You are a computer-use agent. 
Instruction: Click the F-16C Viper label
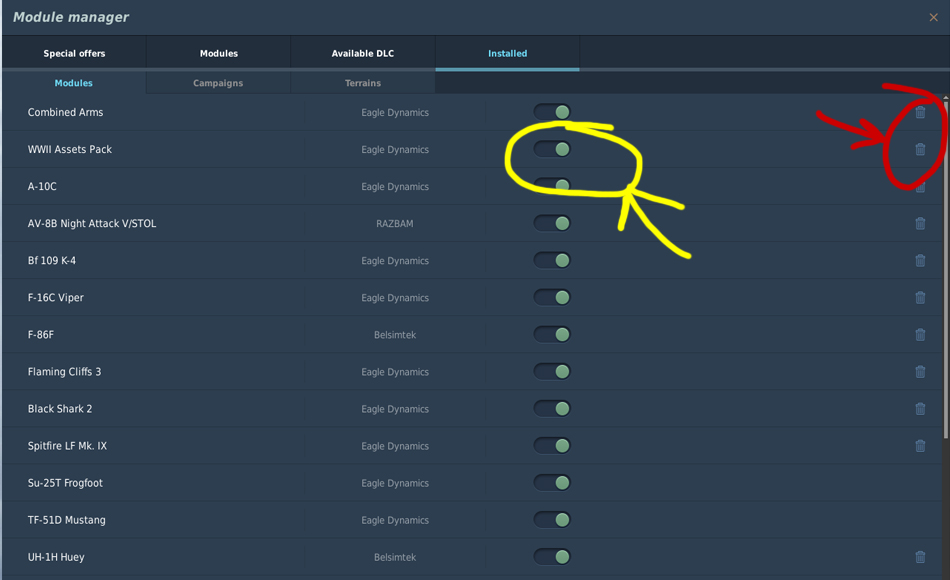[x=56, y=298]
